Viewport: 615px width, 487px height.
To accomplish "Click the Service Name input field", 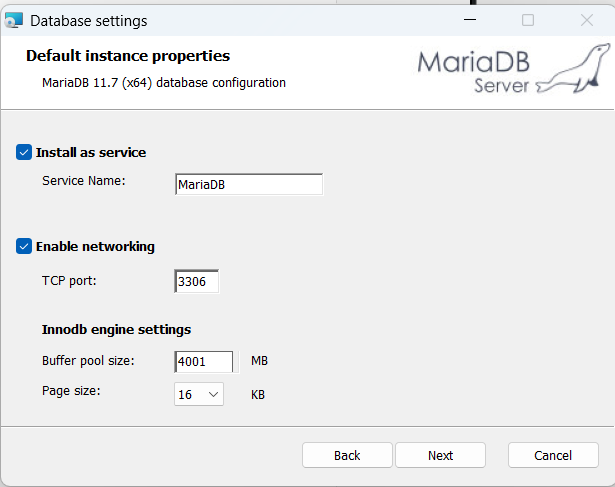I will [x=249, y=184].
